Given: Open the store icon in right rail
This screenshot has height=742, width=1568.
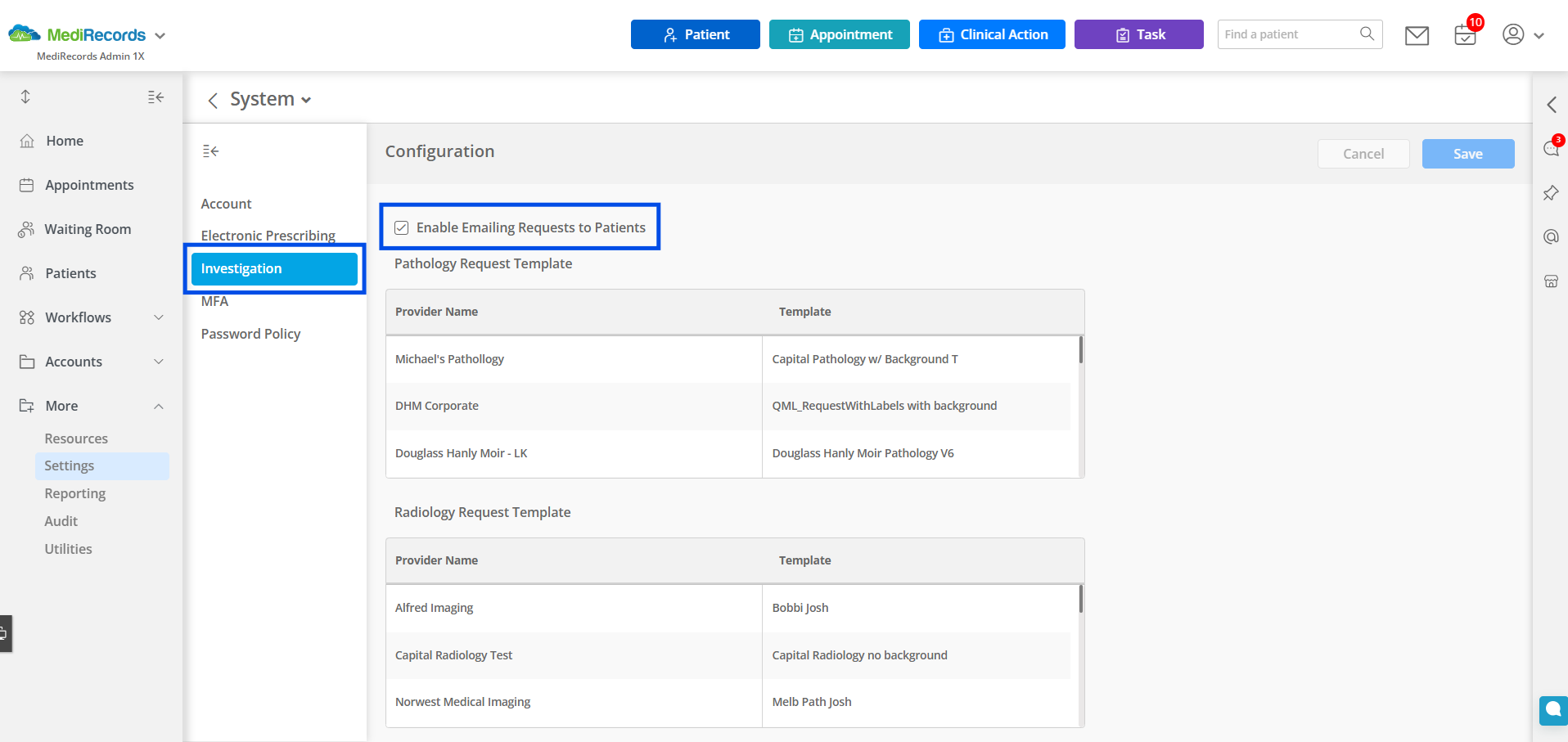Looking at the screenshot, I should [x=1551, y=281].
